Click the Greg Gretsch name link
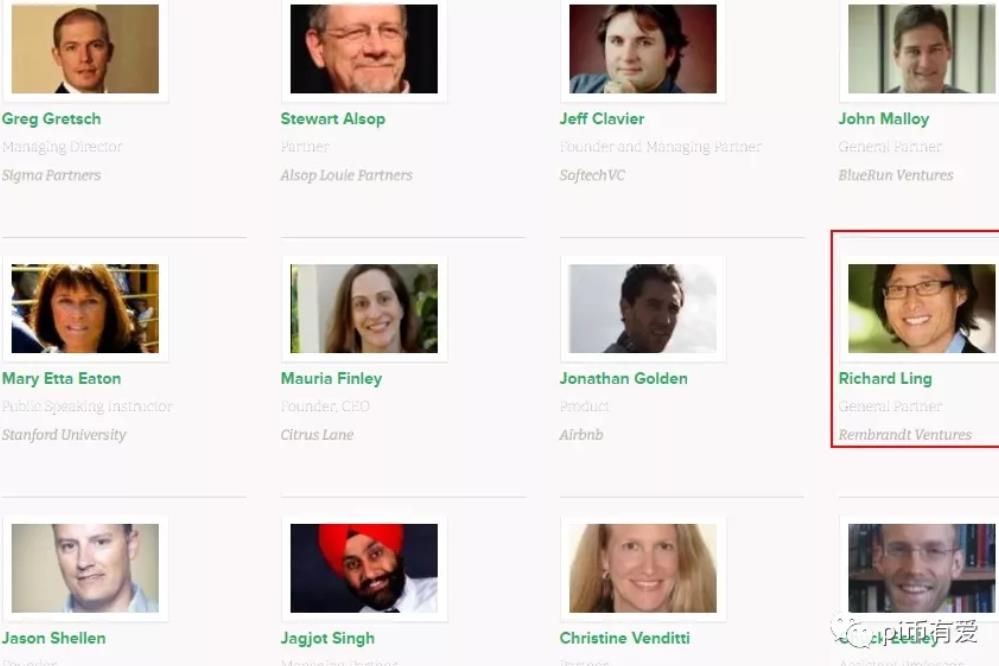Image resolution: width=999 pixels, height=666 pixels. [51, 119]
